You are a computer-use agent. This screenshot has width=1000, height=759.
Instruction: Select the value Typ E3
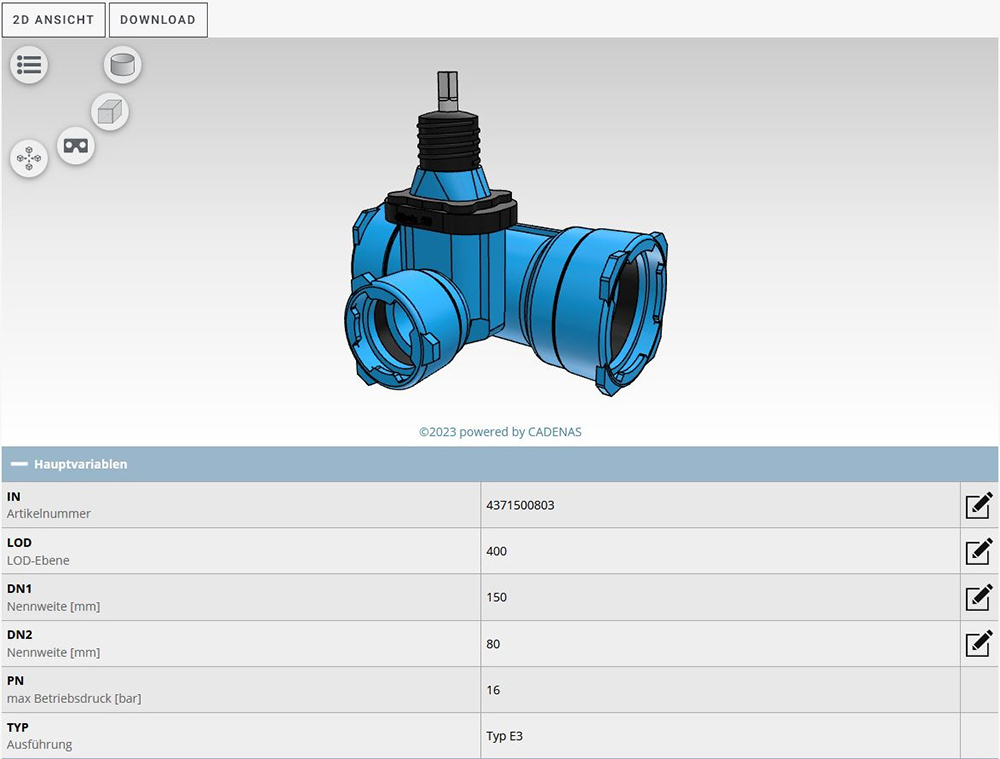[504, 736]
